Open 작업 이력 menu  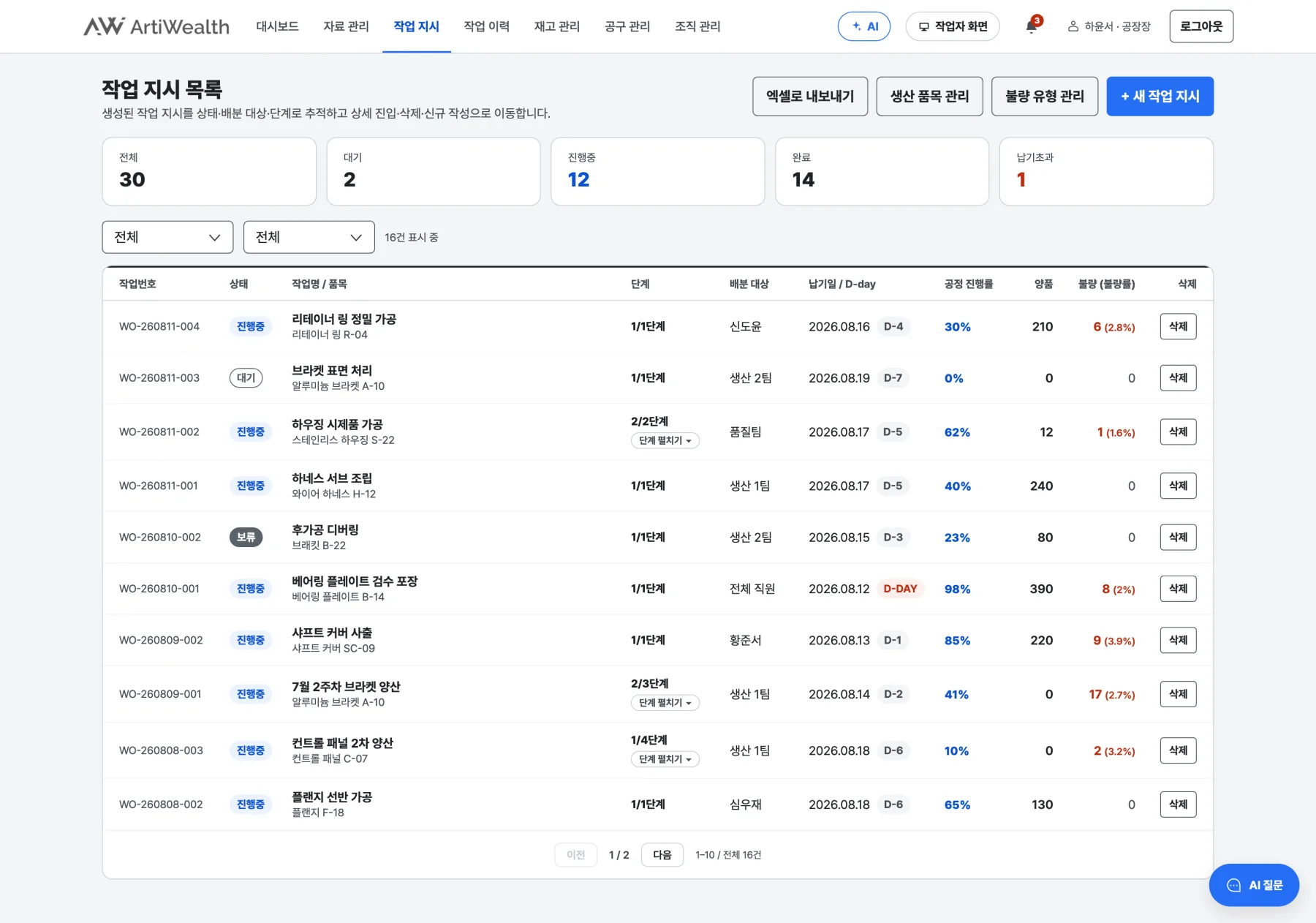point(486,26)
